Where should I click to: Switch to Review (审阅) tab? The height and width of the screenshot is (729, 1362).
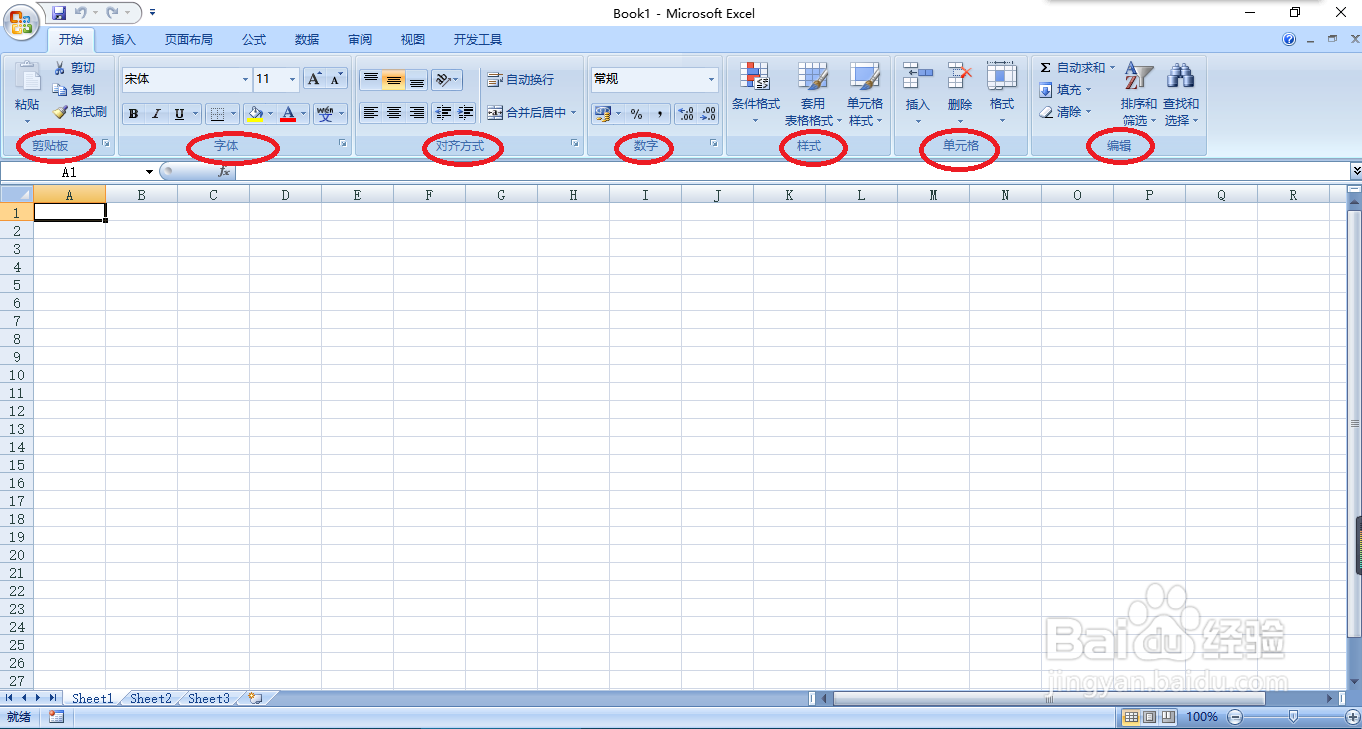[360, 40]
